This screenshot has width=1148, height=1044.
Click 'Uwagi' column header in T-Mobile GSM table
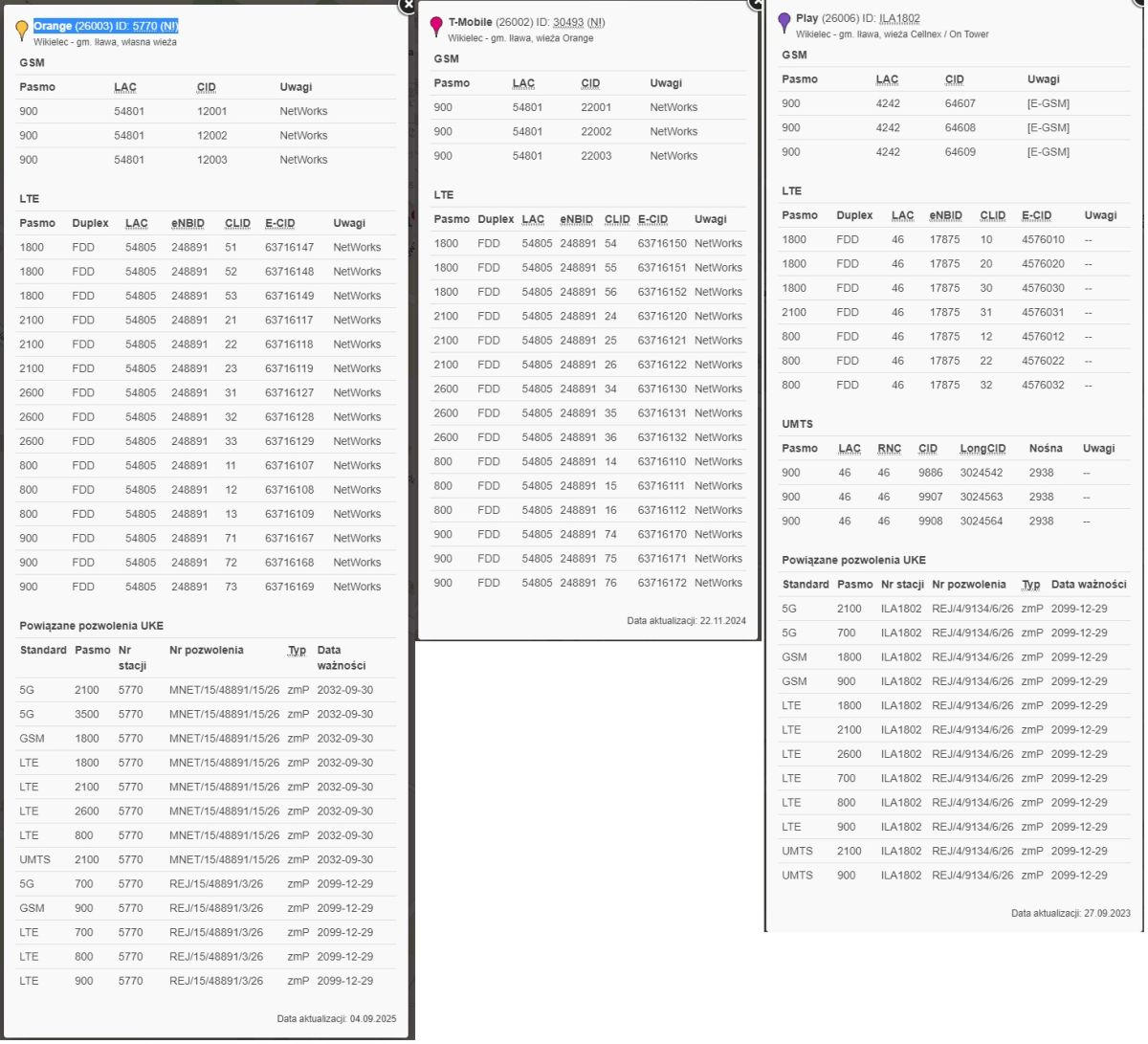[666, 84]
